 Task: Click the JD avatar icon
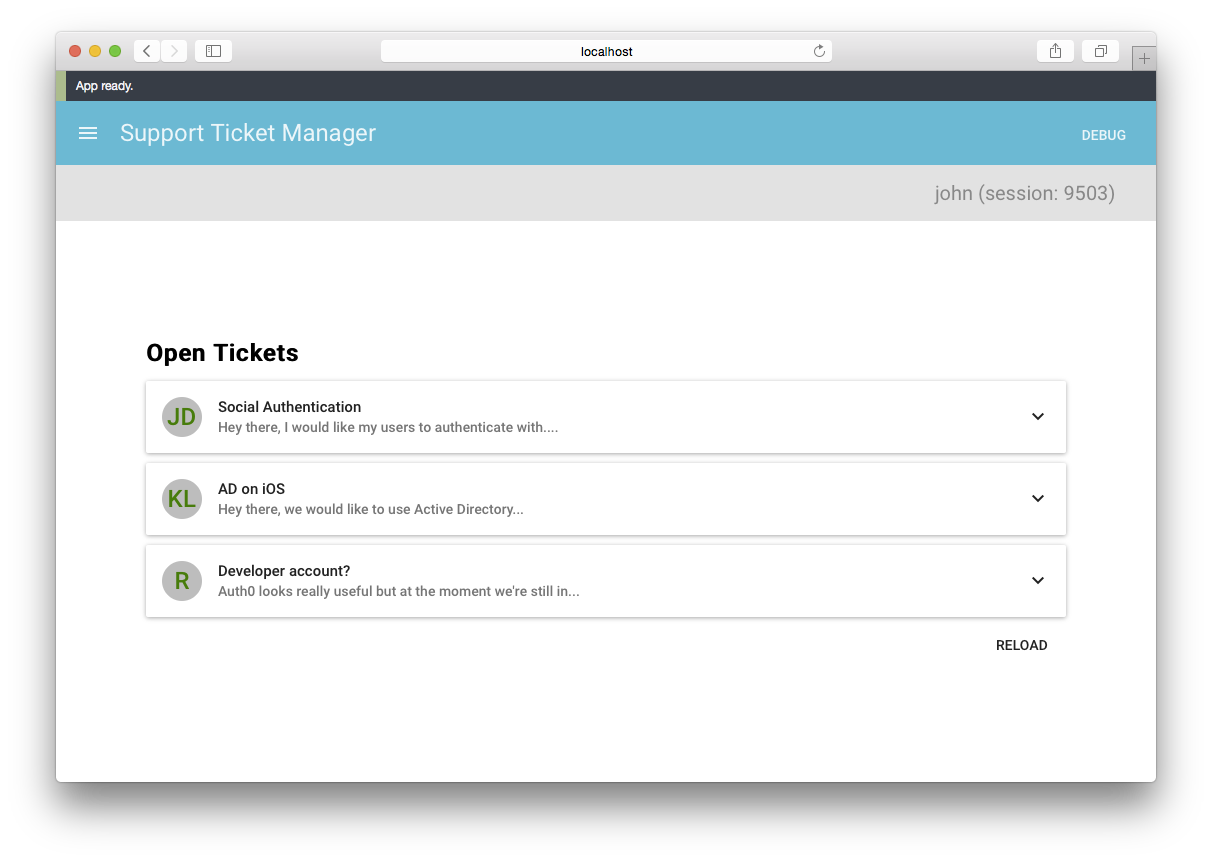(x=182, y=417)
